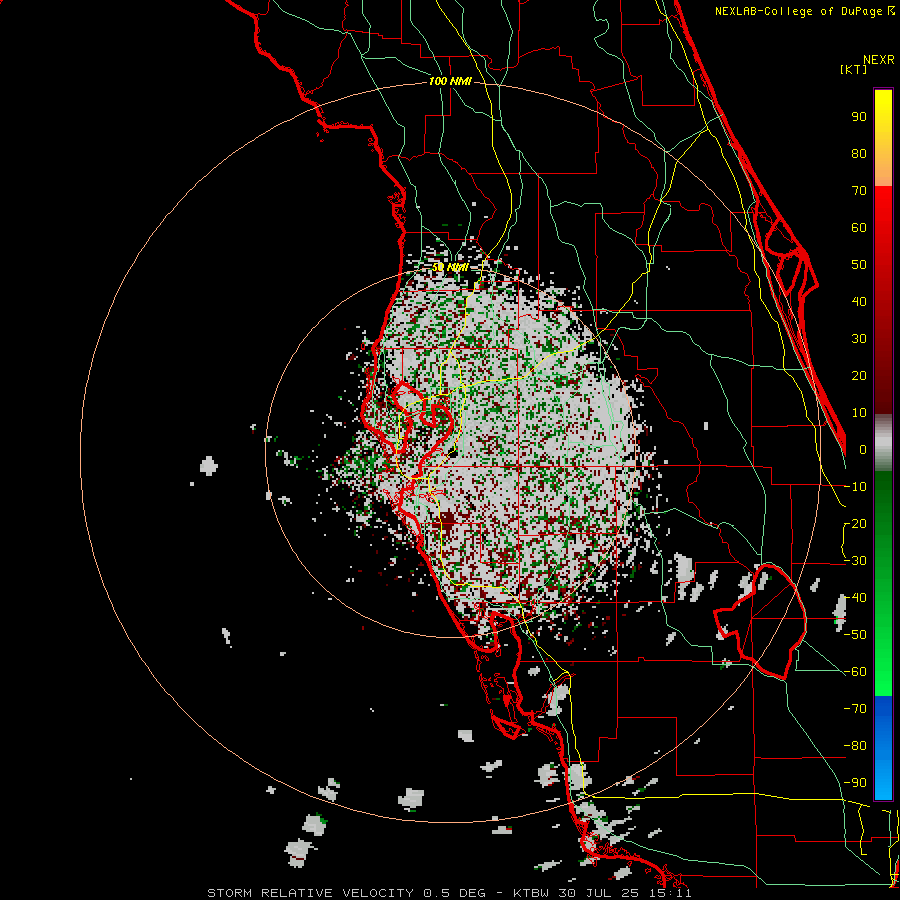Click the positive 80 knot scale label
The width and height of the screenshot is (900, 900).
(859, 154)
